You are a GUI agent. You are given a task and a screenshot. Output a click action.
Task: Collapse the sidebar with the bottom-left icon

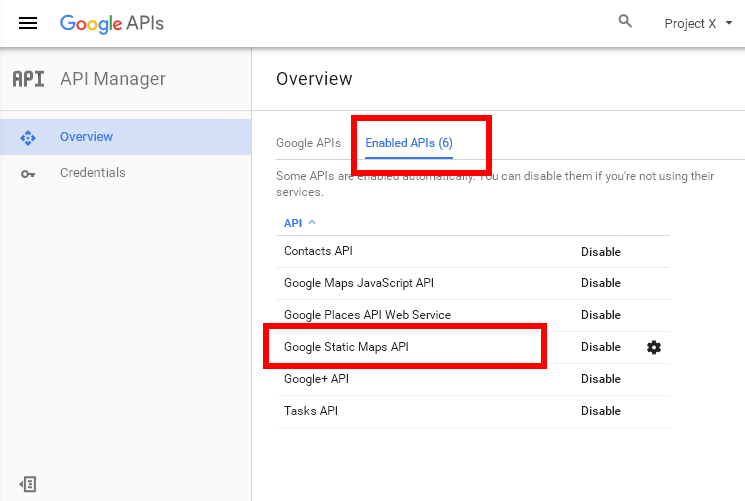(x=28, y=484)
